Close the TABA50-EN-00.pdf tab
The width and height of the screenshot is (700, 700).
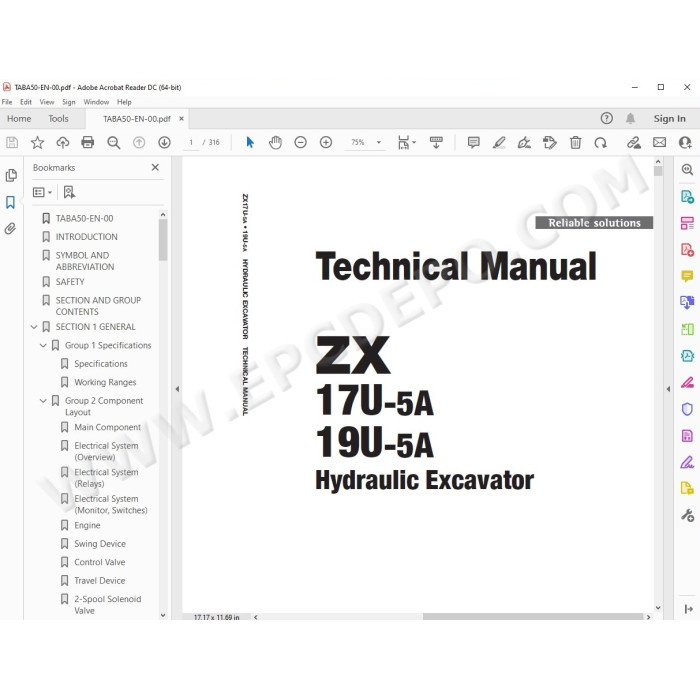[181, 119]
